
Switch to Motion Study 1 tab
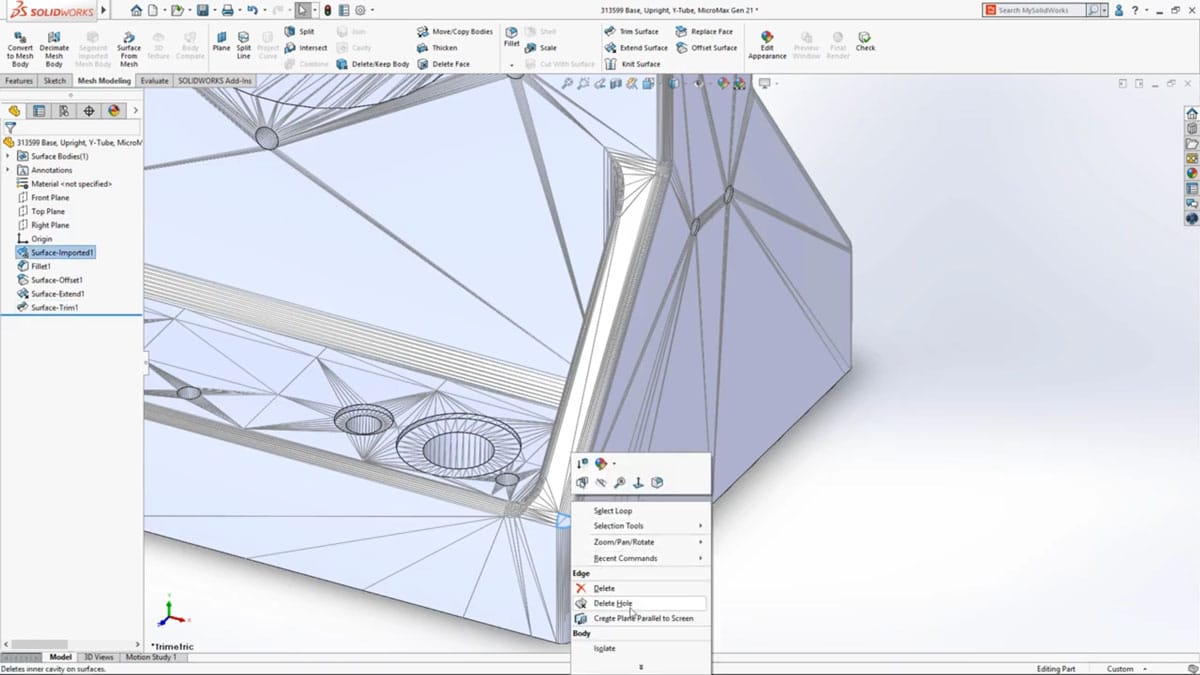(151, 657)
